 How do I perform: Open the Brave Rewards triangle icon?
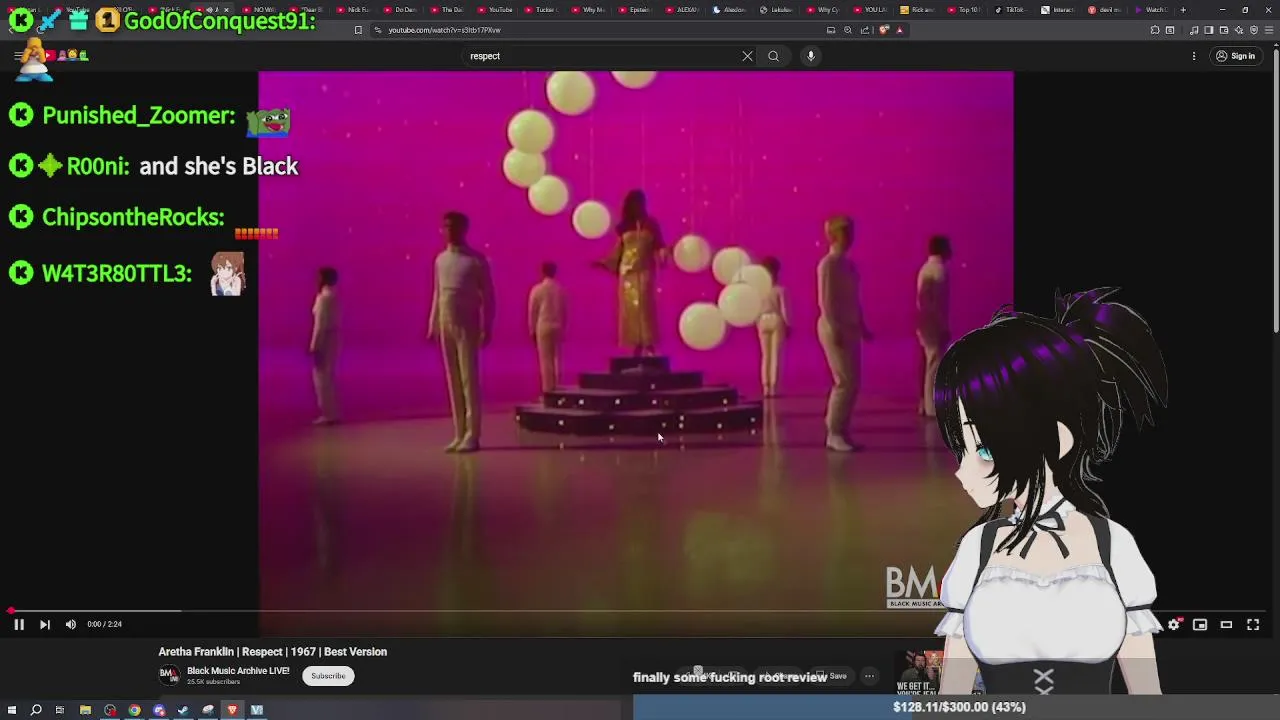coord(899,30)
